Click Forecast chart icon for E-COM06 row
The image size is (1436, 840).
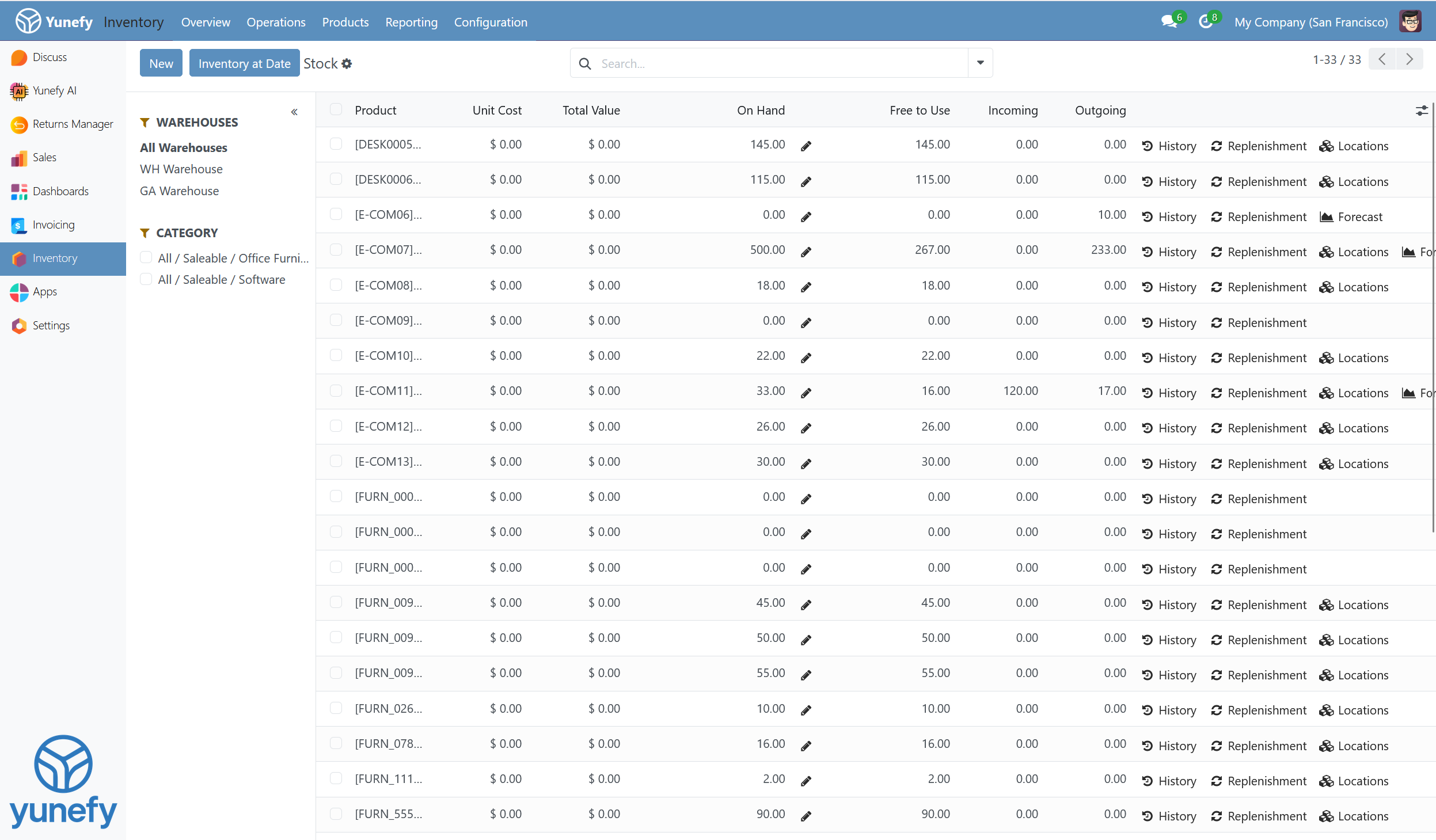[1327, 217]
